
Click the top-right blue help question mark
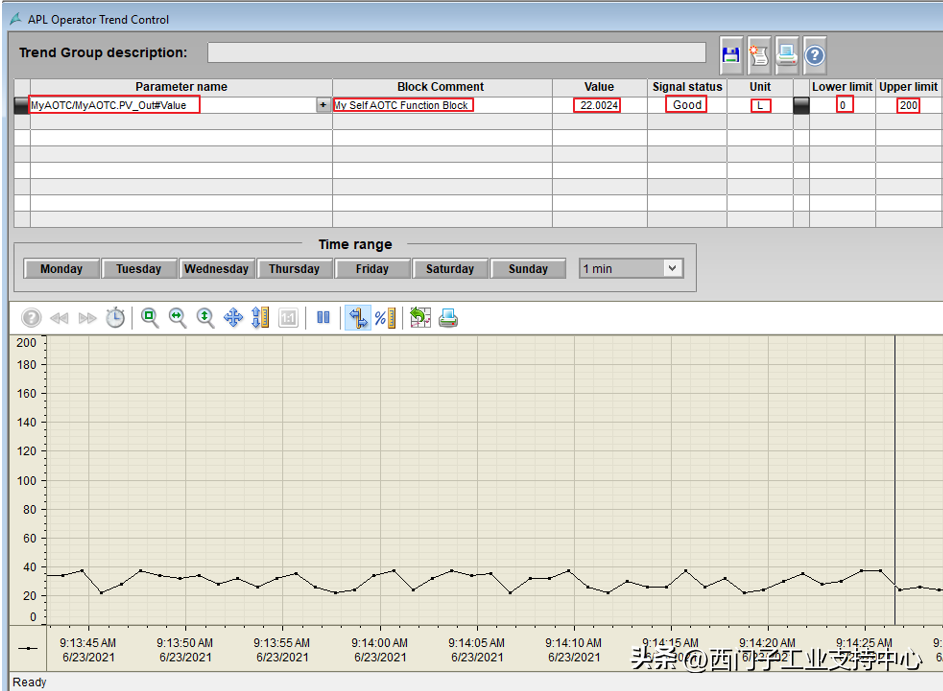pyautogui.click(x=815, y=55)
